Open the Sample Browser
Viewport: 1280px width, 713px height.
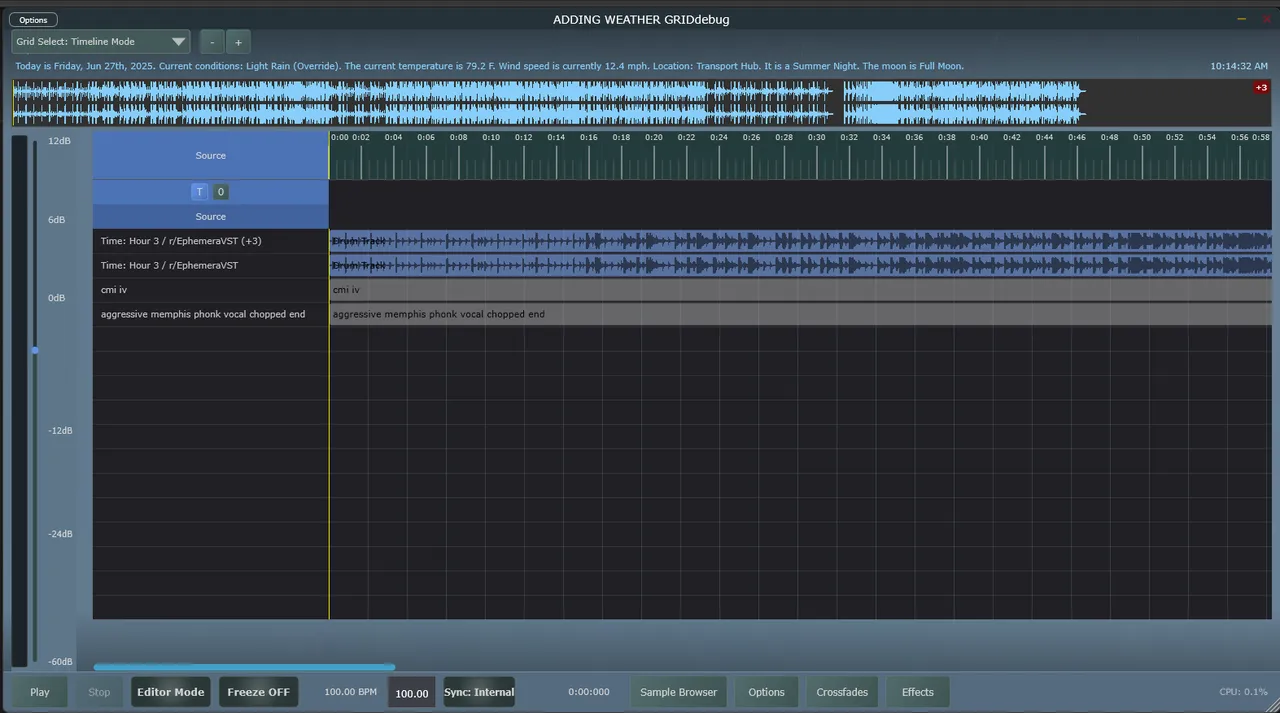pyautogui.click(x=678, y=692)
